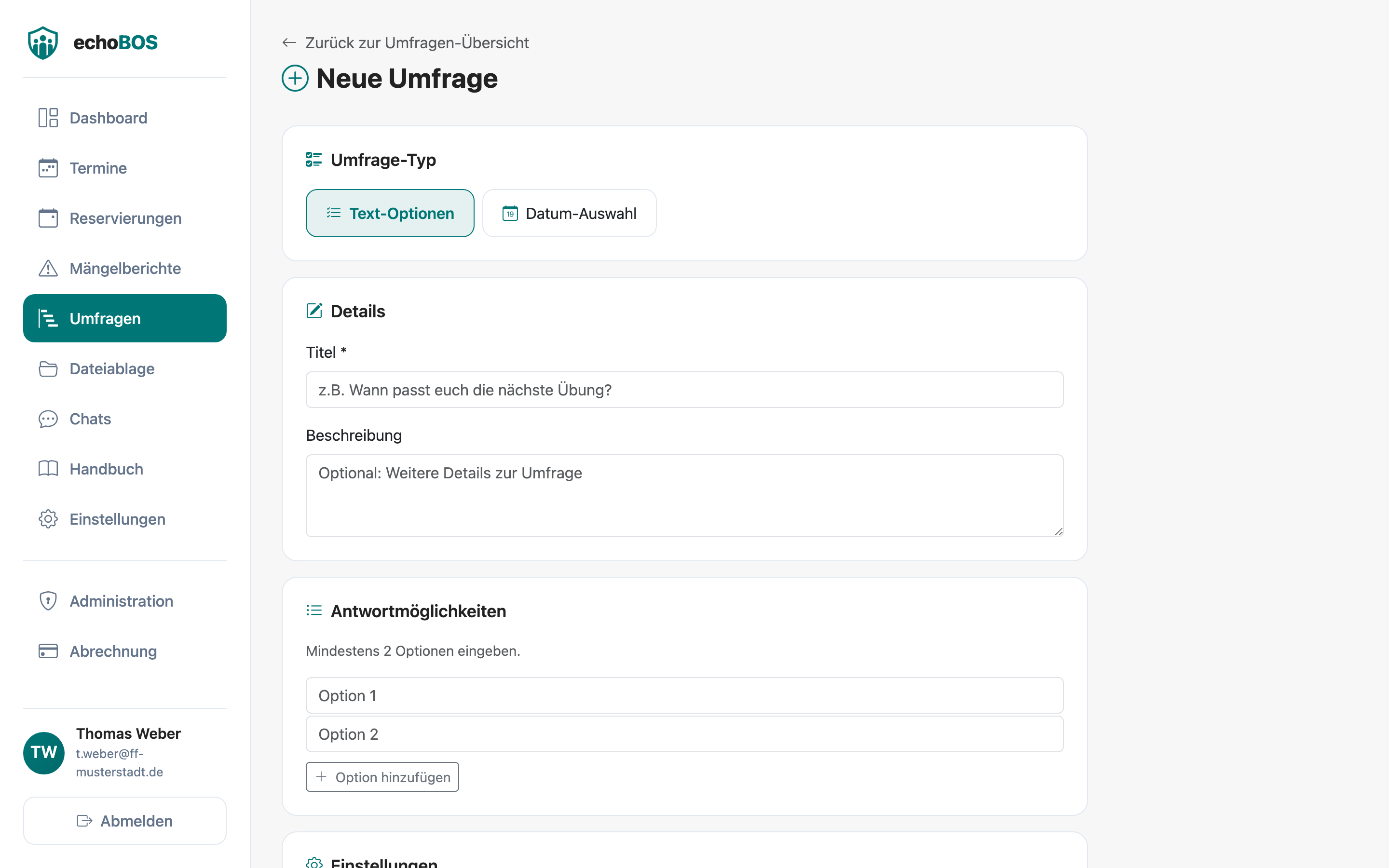This screenshot has width=1389, height=868.
Task: Go to Einstellungen in the sidebar
Action: tap(125, 519)
